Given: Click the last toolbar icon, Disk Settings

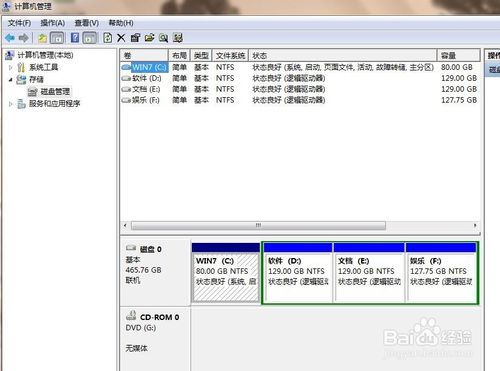Looking at the screenshot, I should pyautogui.click(x=178, y=38).
